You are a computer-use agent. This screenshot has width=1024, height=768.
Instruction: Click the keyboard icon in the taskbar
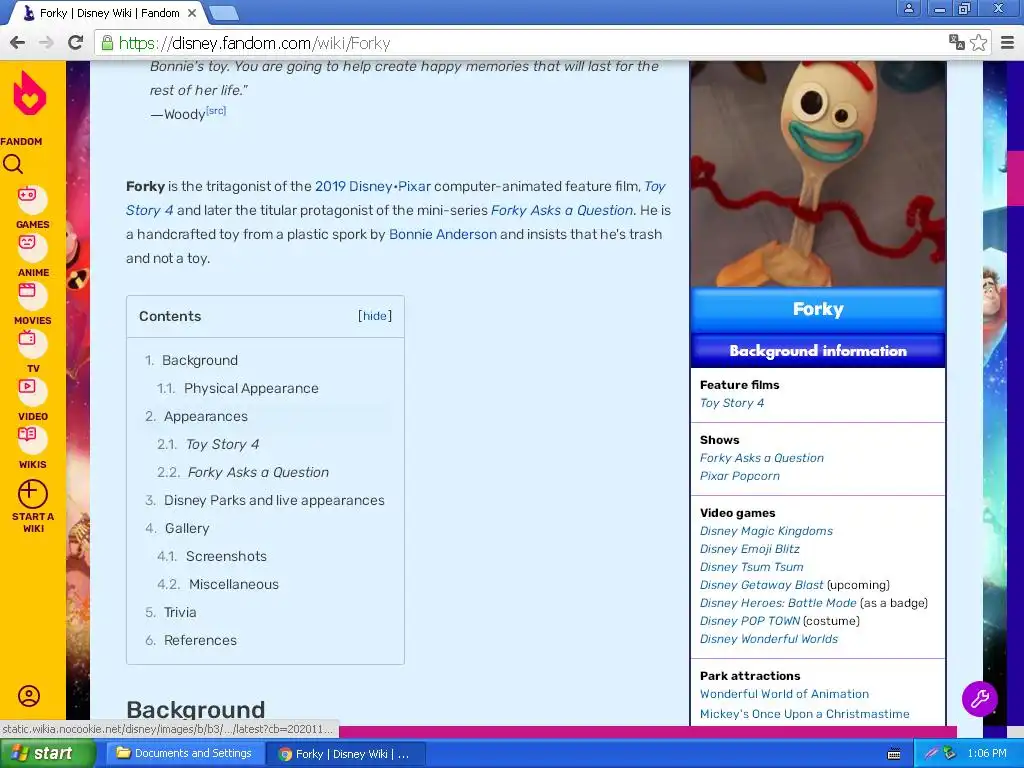[894, 754]
